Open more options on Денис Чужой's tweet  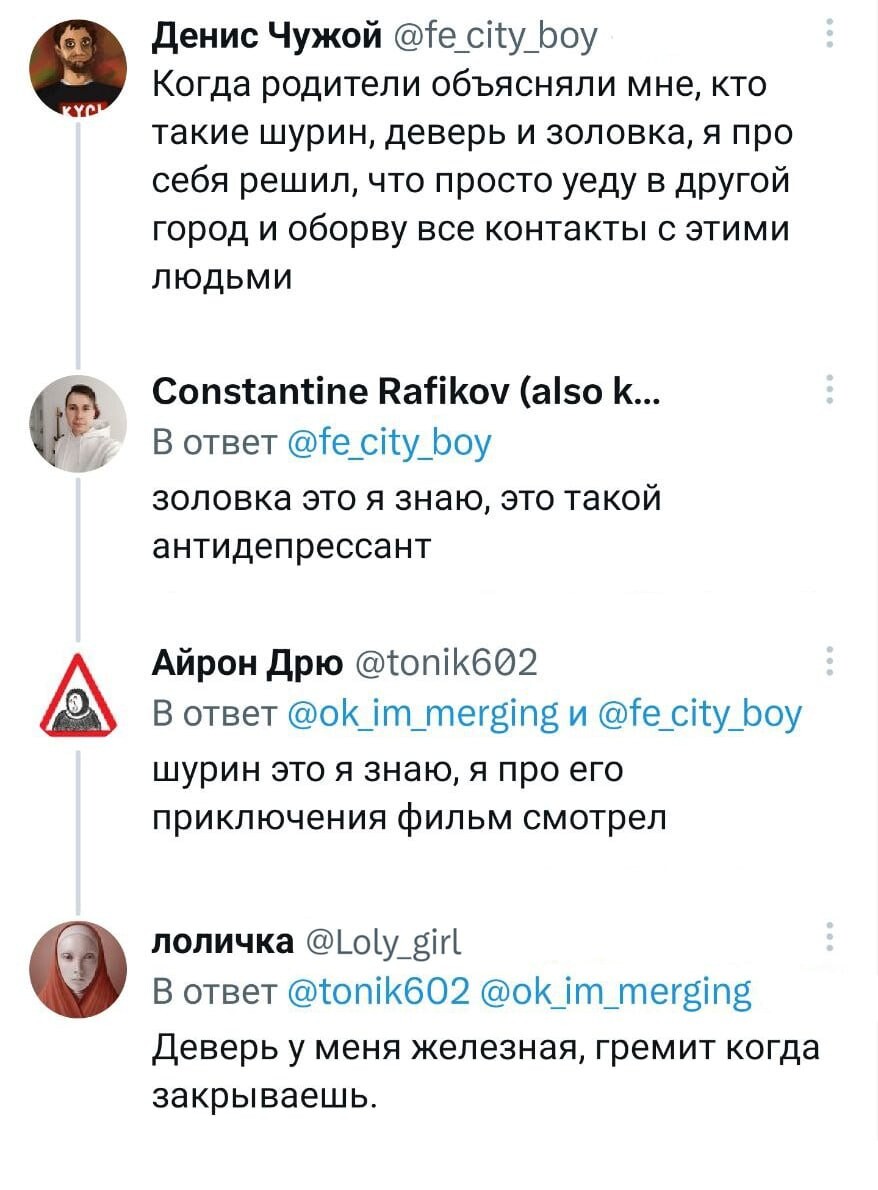pos(829,37)
